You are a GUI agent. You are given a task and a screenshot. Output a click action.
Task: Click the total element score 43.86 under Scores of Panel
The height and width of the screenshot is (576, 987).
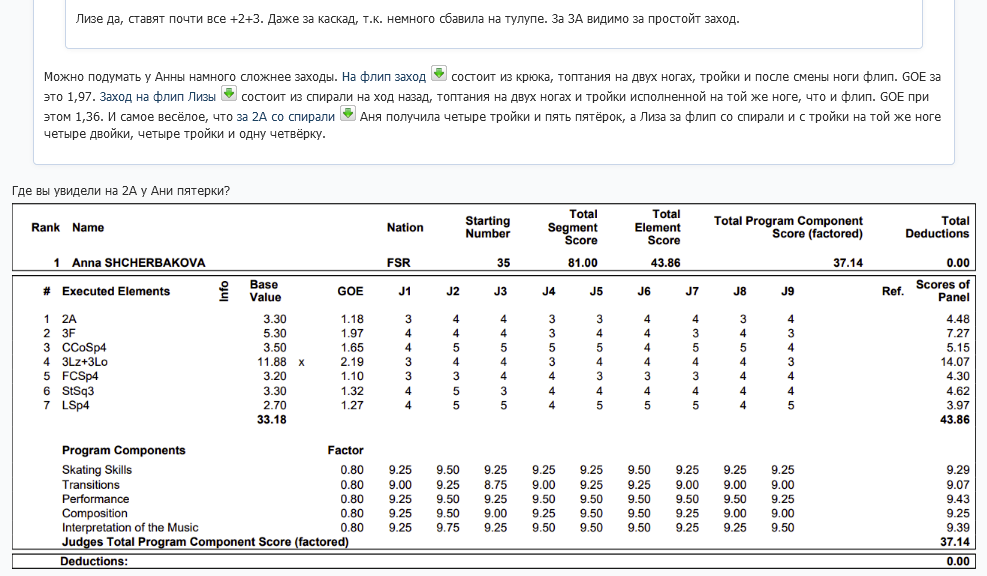click(953, 420)
